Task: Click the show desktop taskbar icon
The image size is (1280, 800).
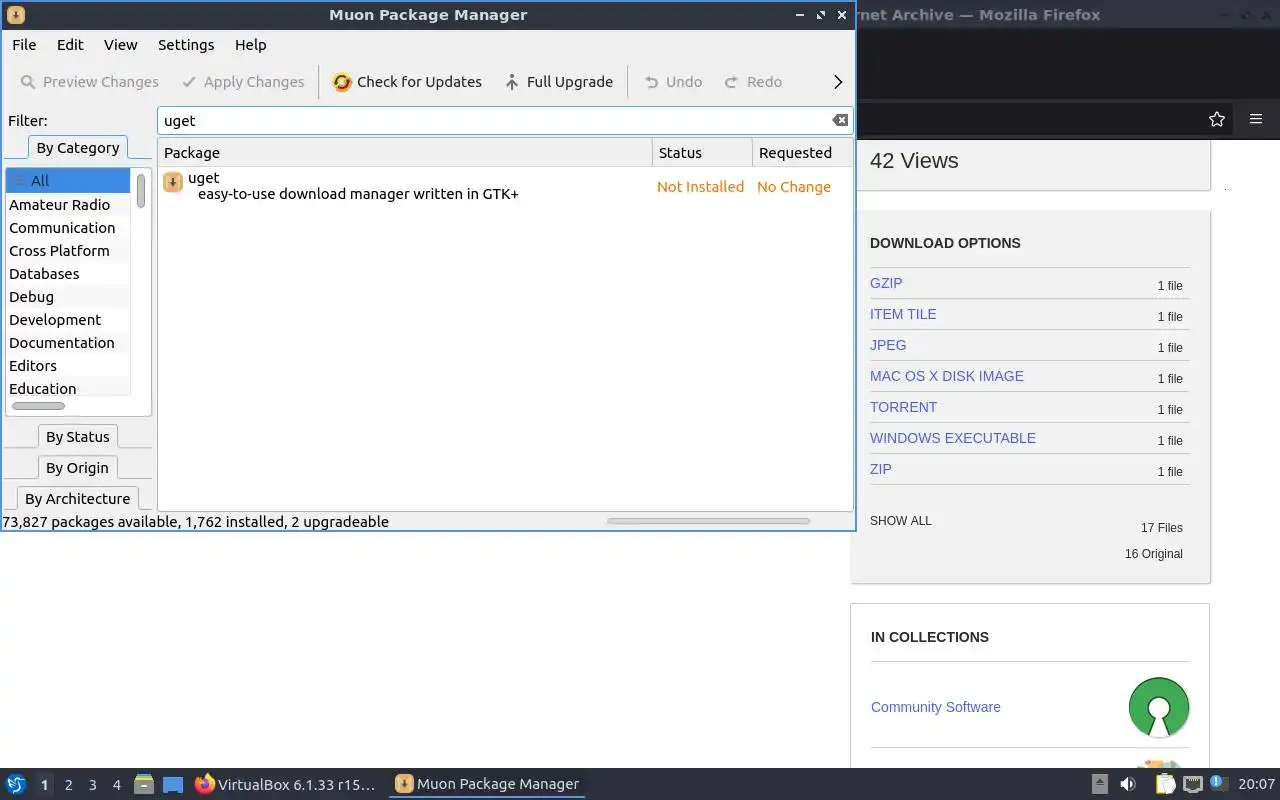Action: coord(173,785)
